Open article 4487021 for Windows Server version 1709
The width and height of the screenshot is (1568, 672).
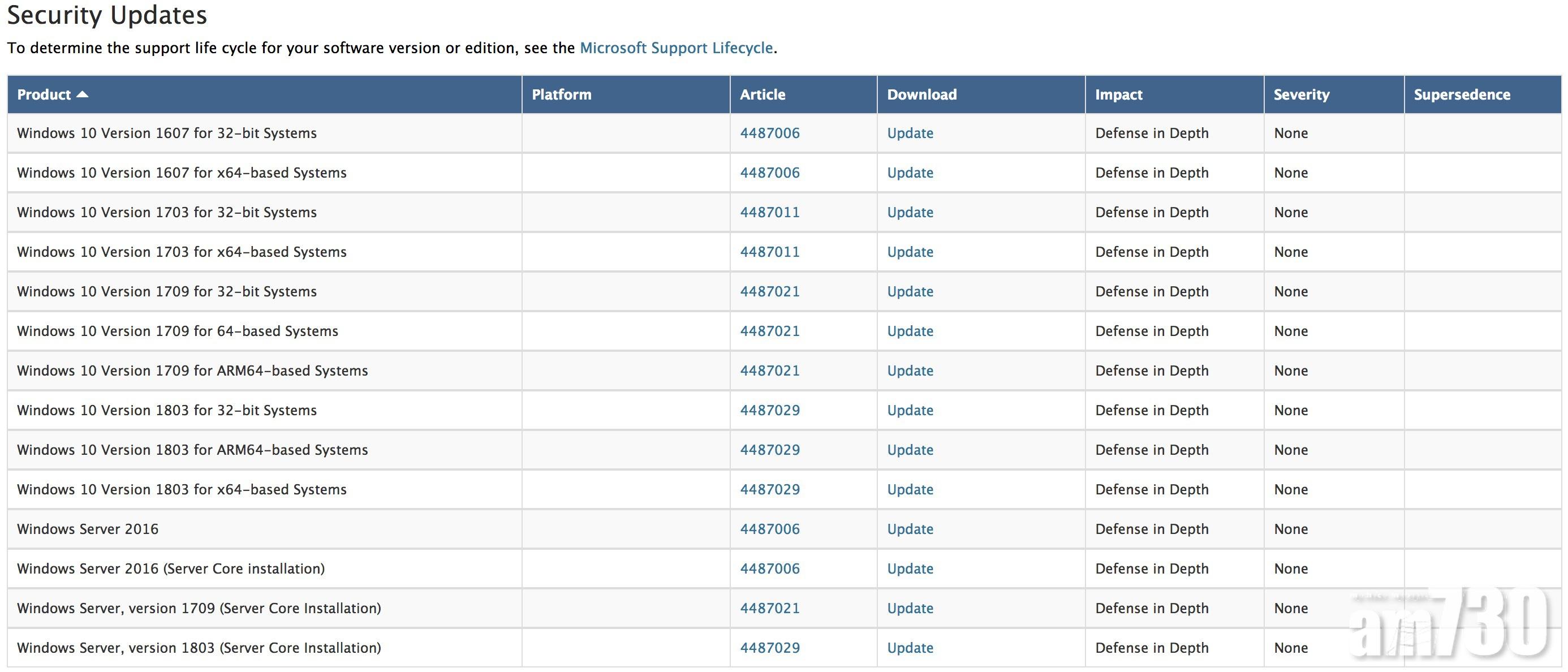[x=769, y=608]
